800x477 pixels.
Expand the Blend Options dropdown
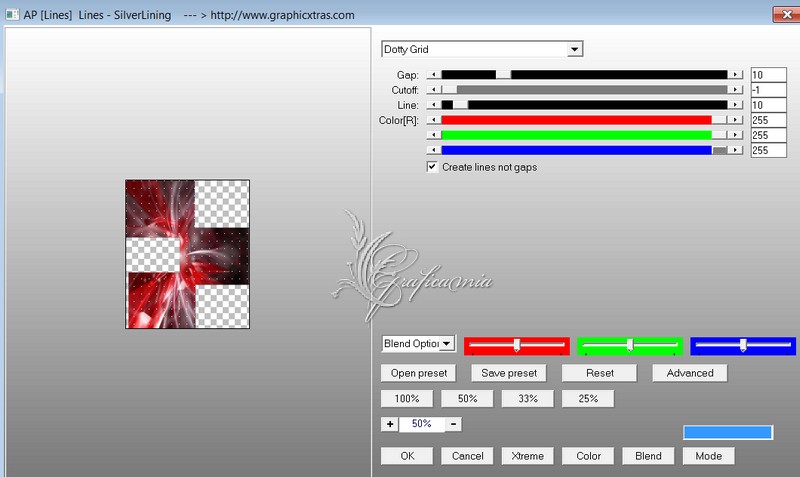(446, 343)
